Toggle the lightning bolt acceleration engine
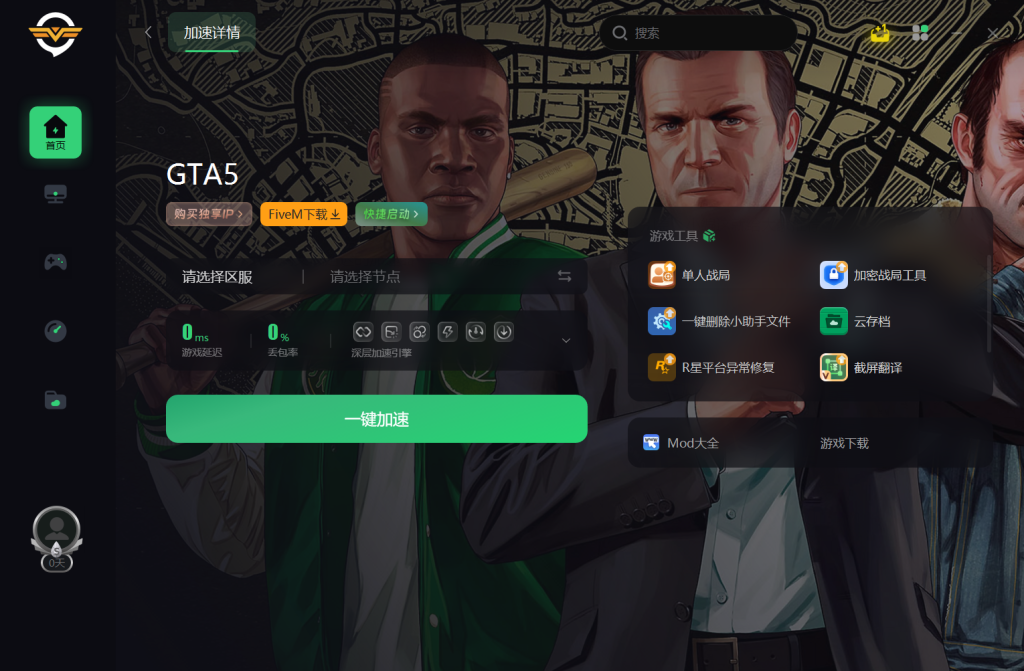 (x=447, y=332)
